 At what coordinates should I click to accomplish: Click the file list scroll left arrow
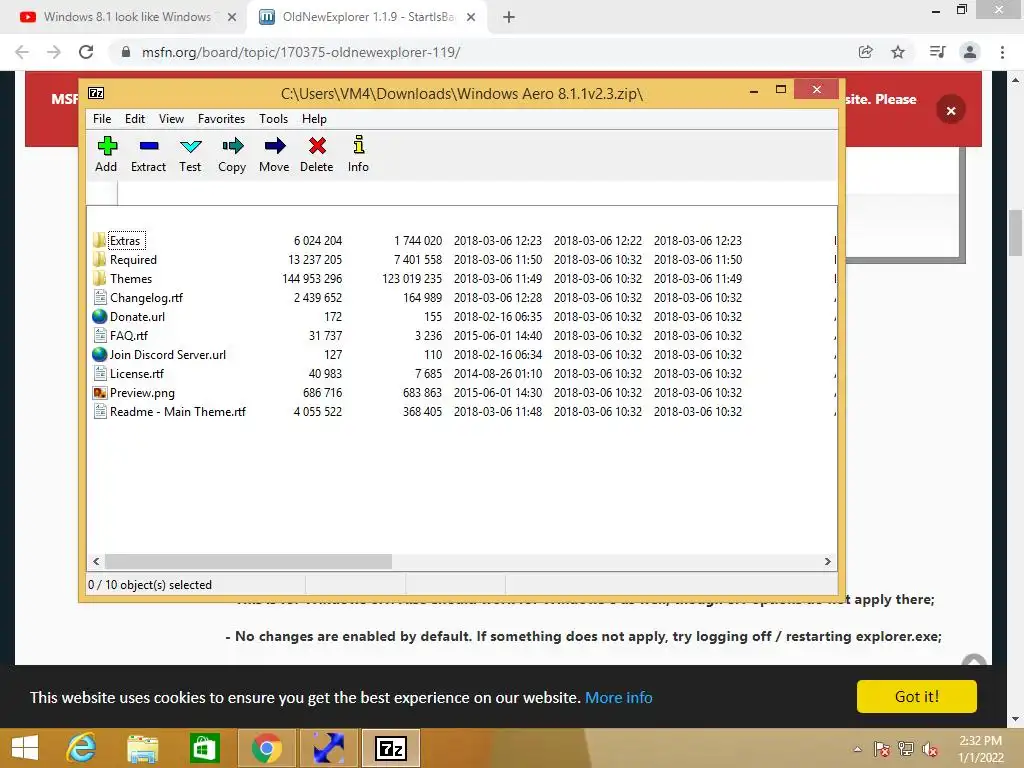96,562
